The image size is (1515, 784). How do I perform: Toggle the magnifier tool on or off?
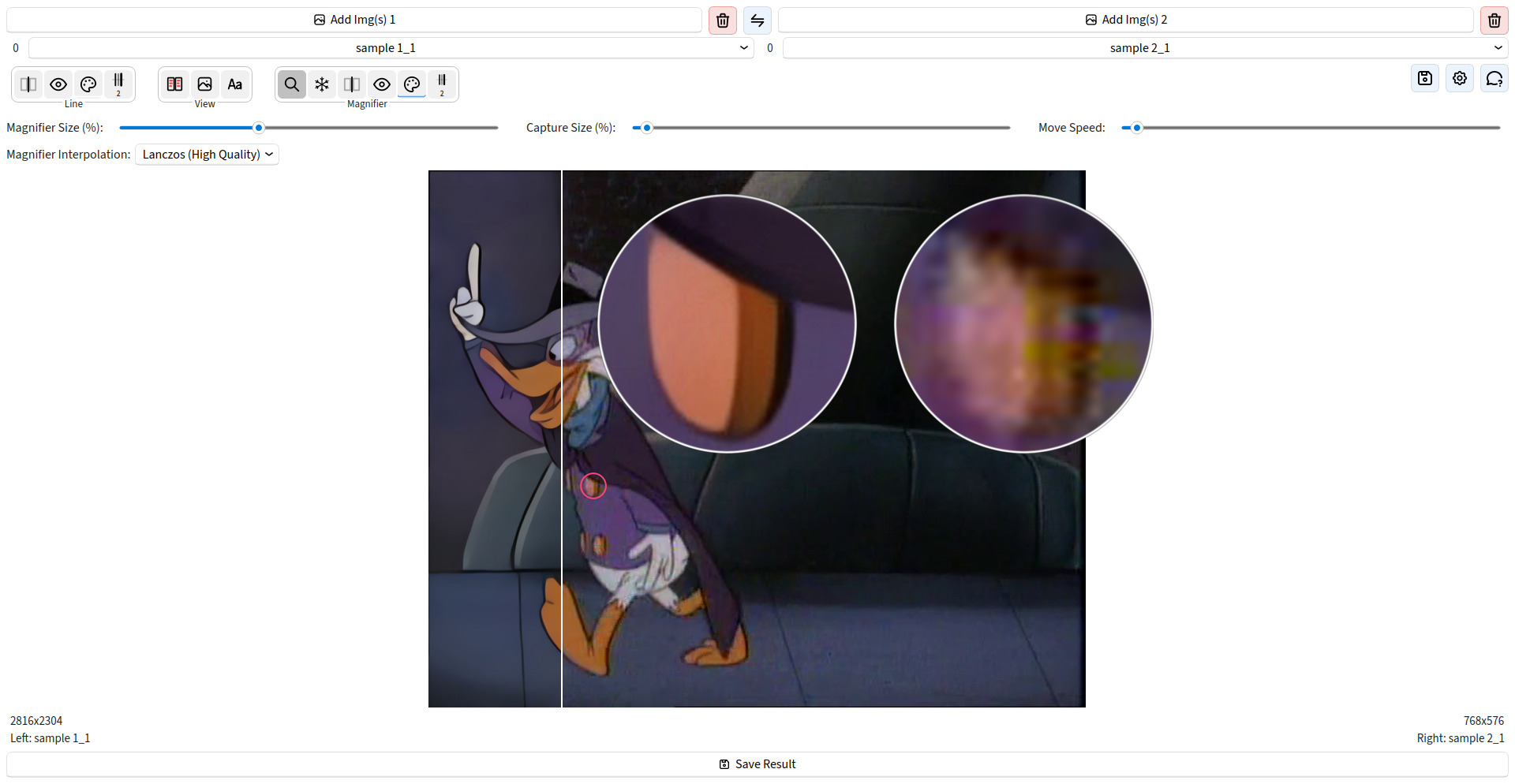coord(292,84)
